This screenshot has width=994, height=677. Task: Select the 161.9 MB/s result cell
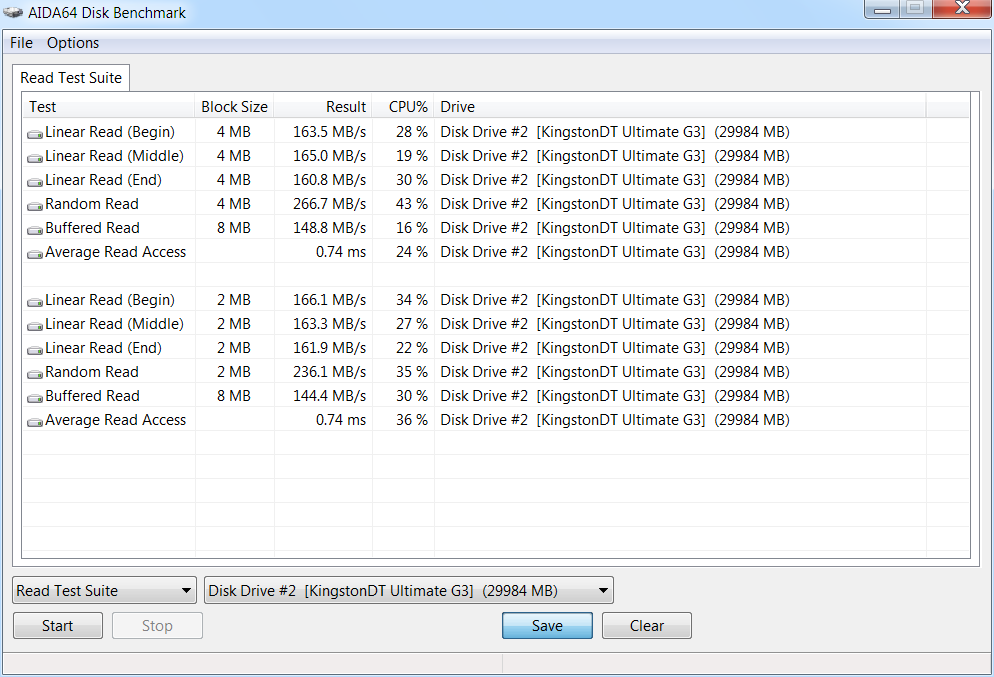tap(329, 348)
